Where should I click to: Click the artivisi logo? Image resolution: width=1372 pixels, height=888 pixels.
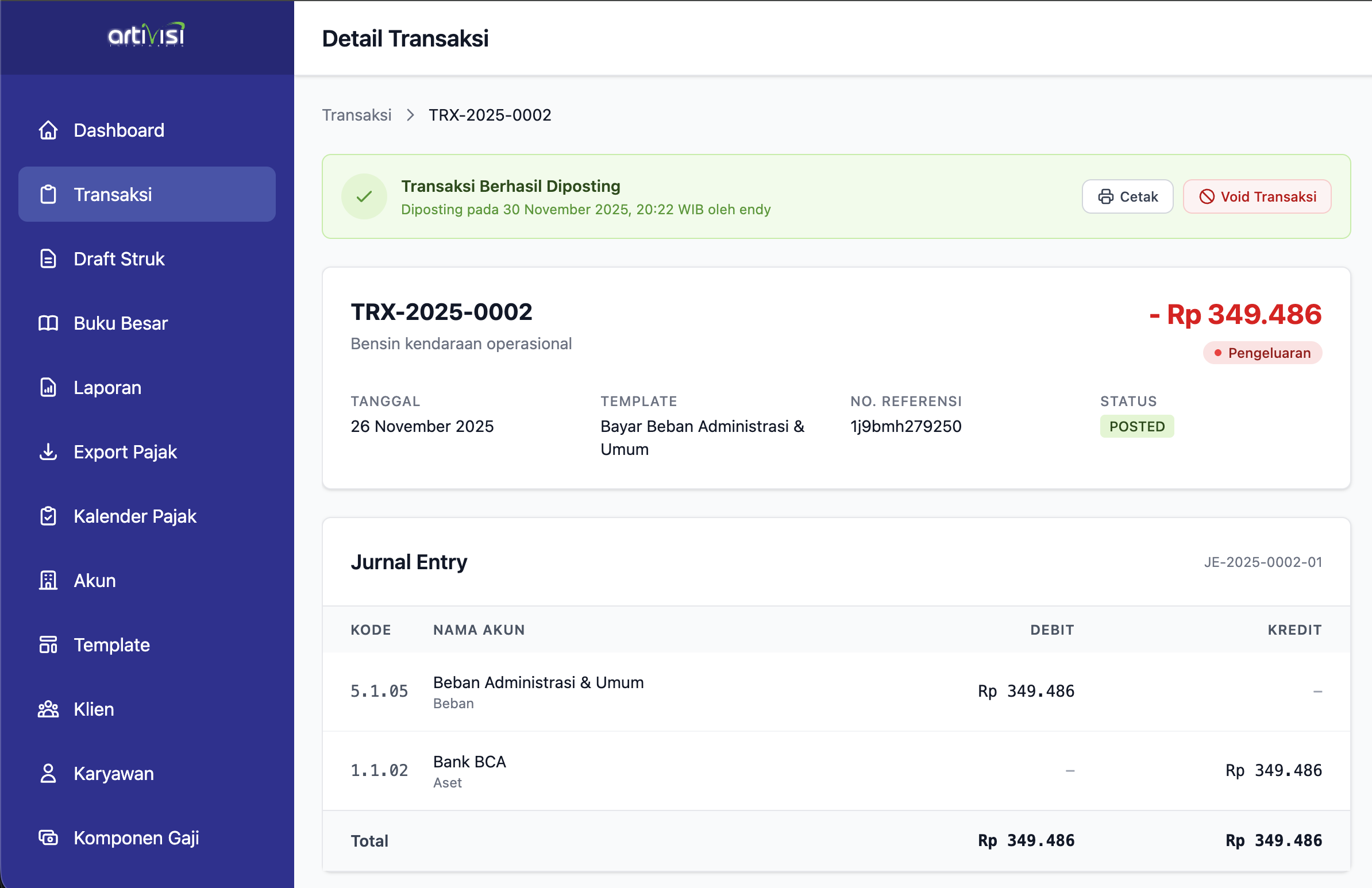tap(145, 35)
